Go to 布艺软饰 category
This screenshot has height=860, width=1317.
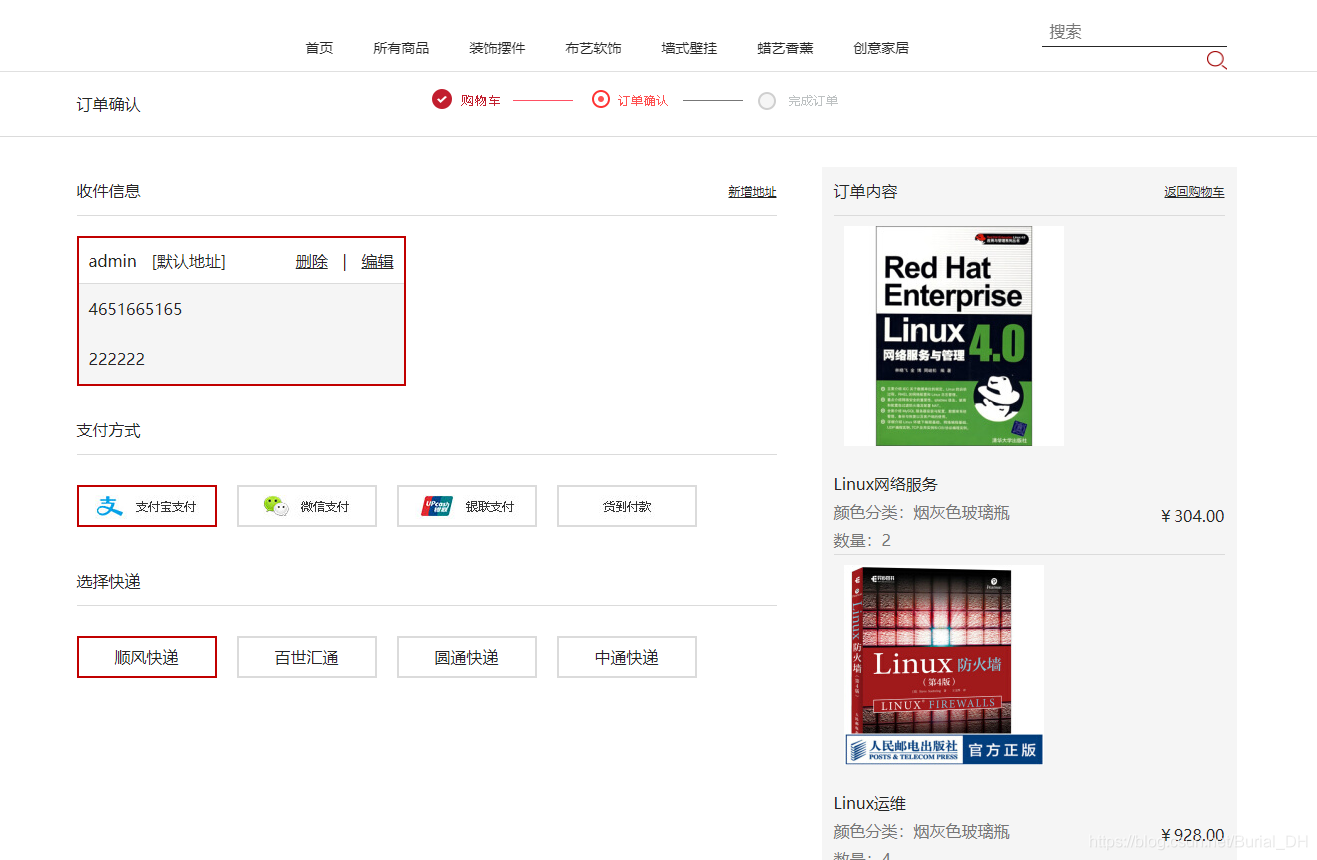[593, 48]
